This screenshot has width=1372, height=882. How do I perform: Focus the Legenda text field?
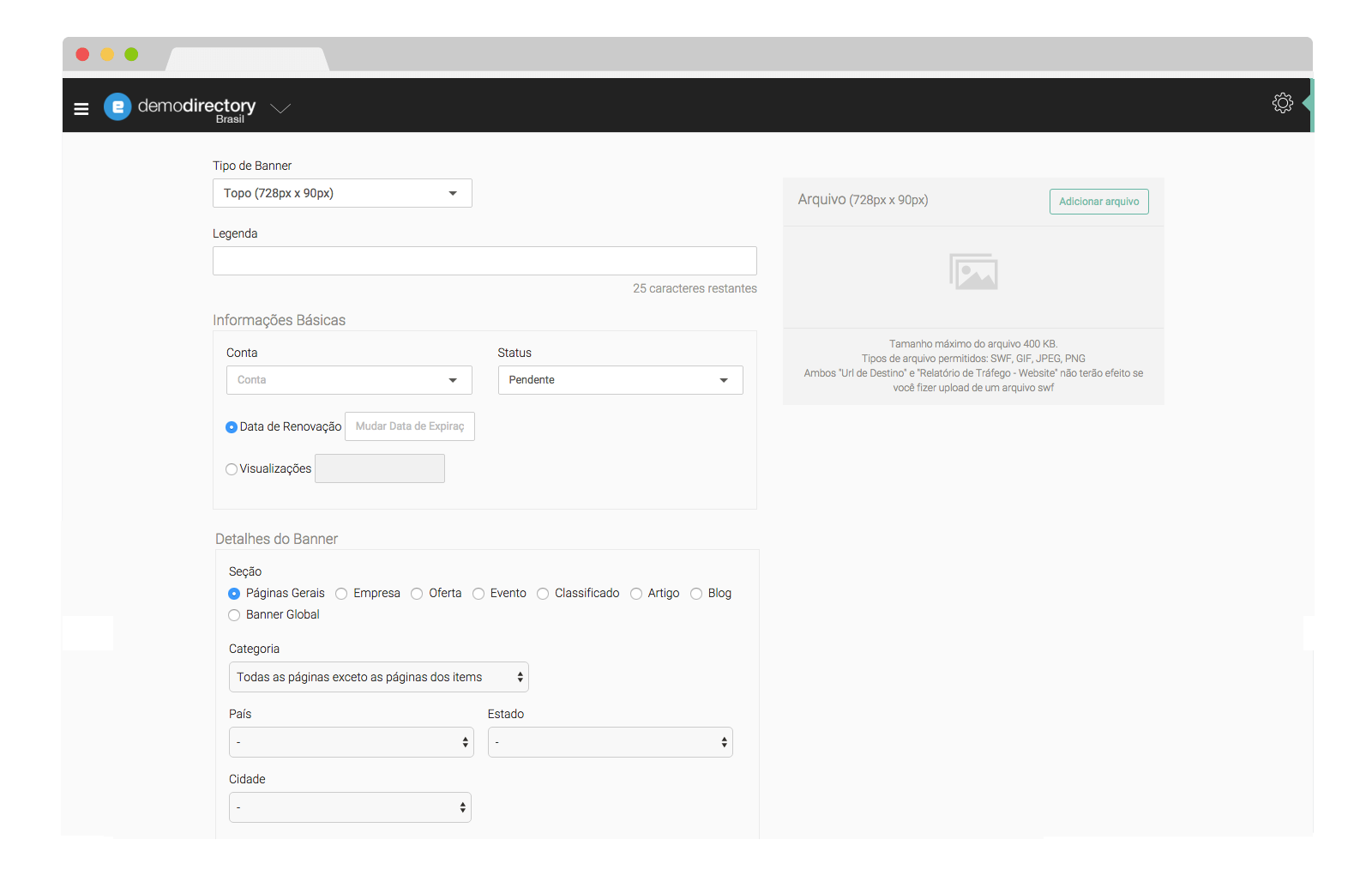click(484, 261)
